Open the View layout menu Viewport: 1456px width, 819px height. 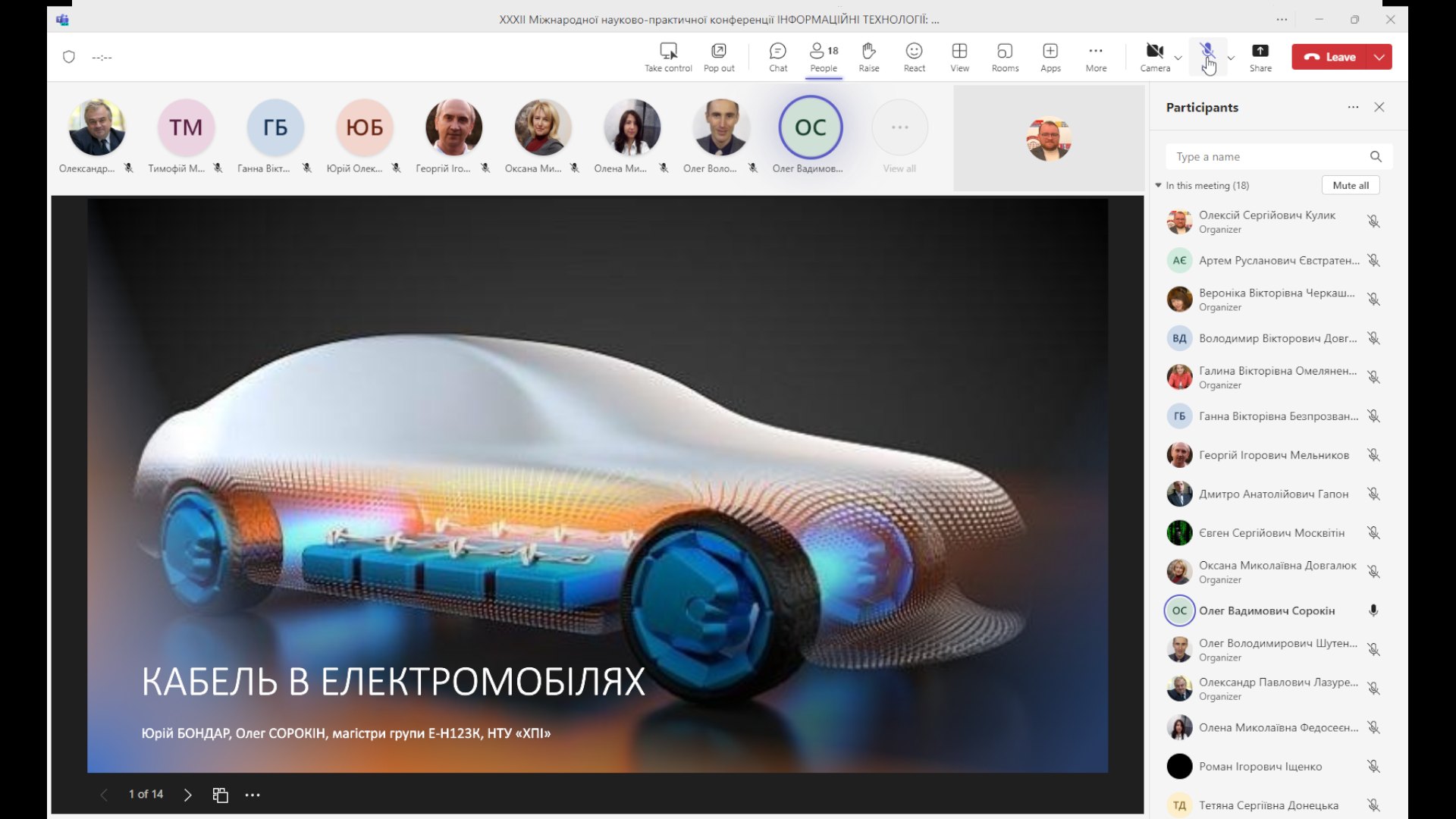959,52
